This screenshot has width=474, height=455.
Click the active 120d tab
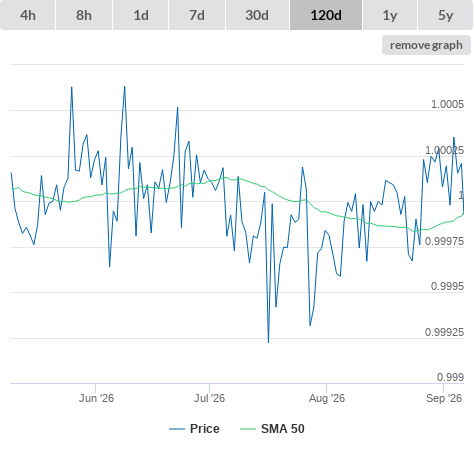(x=326, y=15)
